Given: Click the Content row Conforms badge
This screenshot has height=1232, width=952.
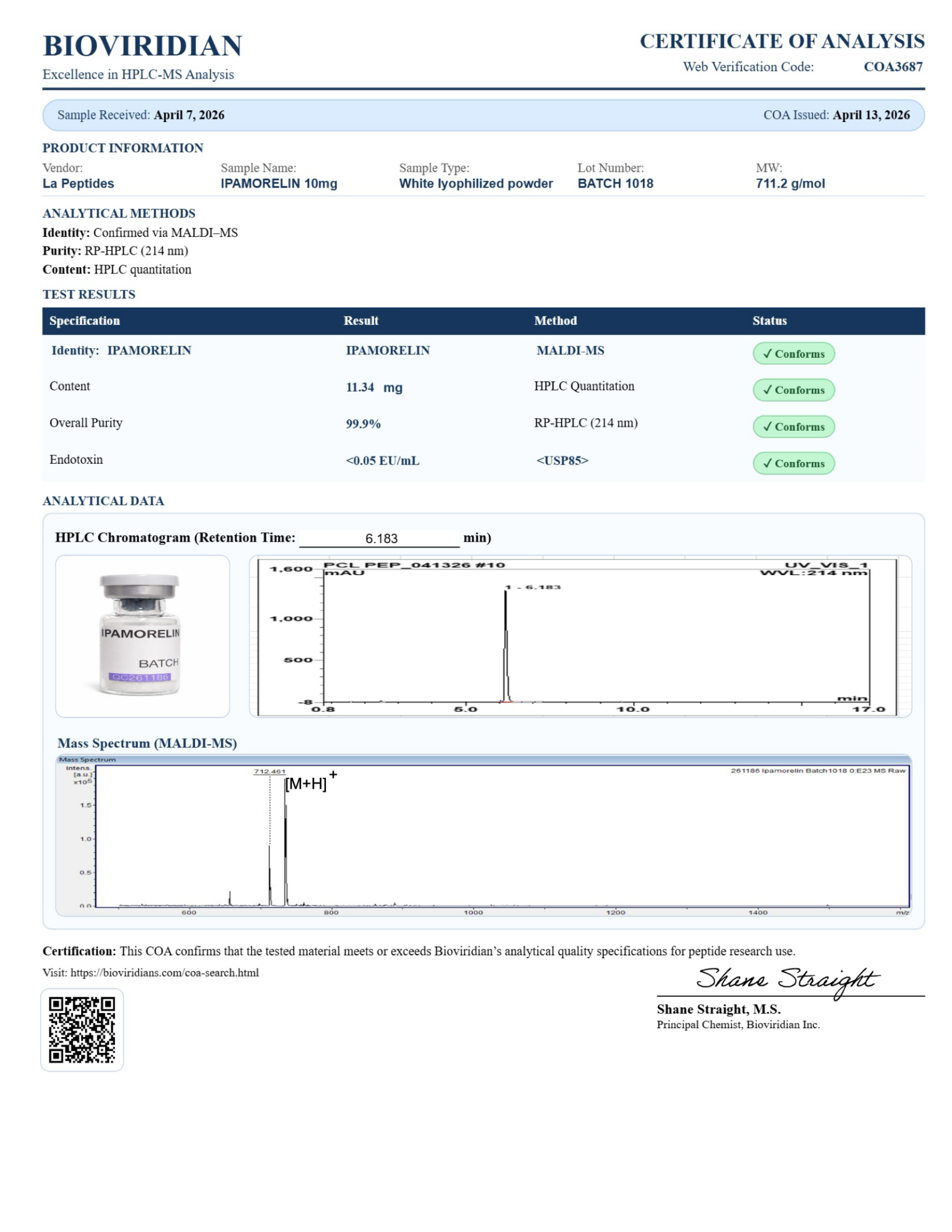Looking at the screenshot, I should (793, 390).
